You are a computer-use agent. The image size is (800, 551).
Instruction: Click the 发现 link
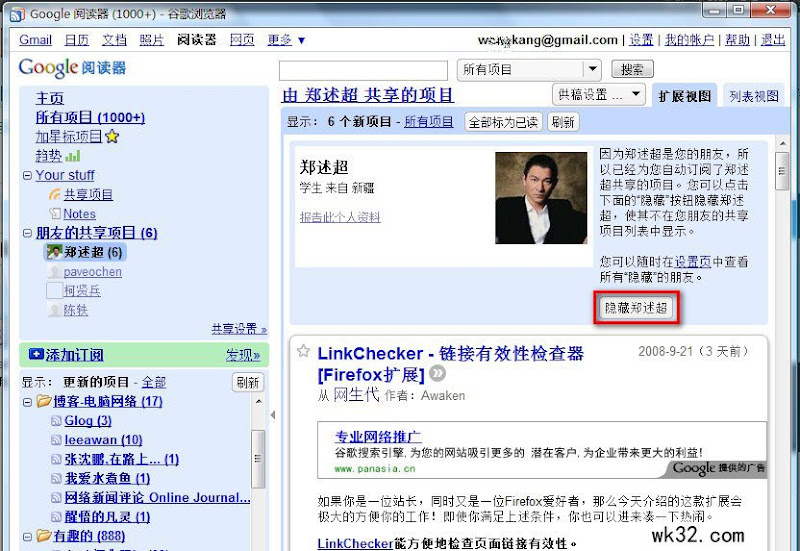coord(243,355)
